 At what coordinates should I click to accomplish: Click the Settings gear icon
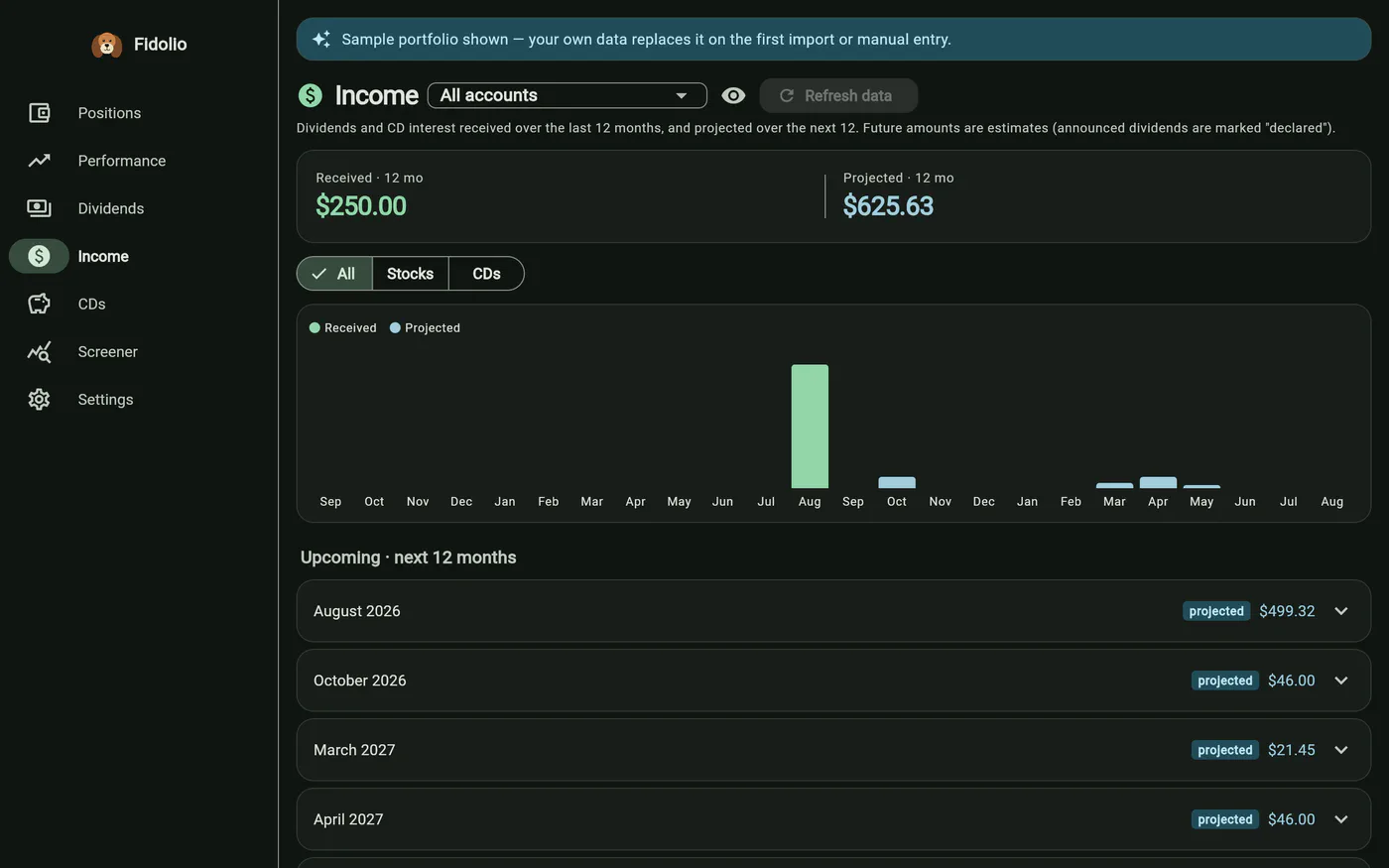tap(39, 399)
